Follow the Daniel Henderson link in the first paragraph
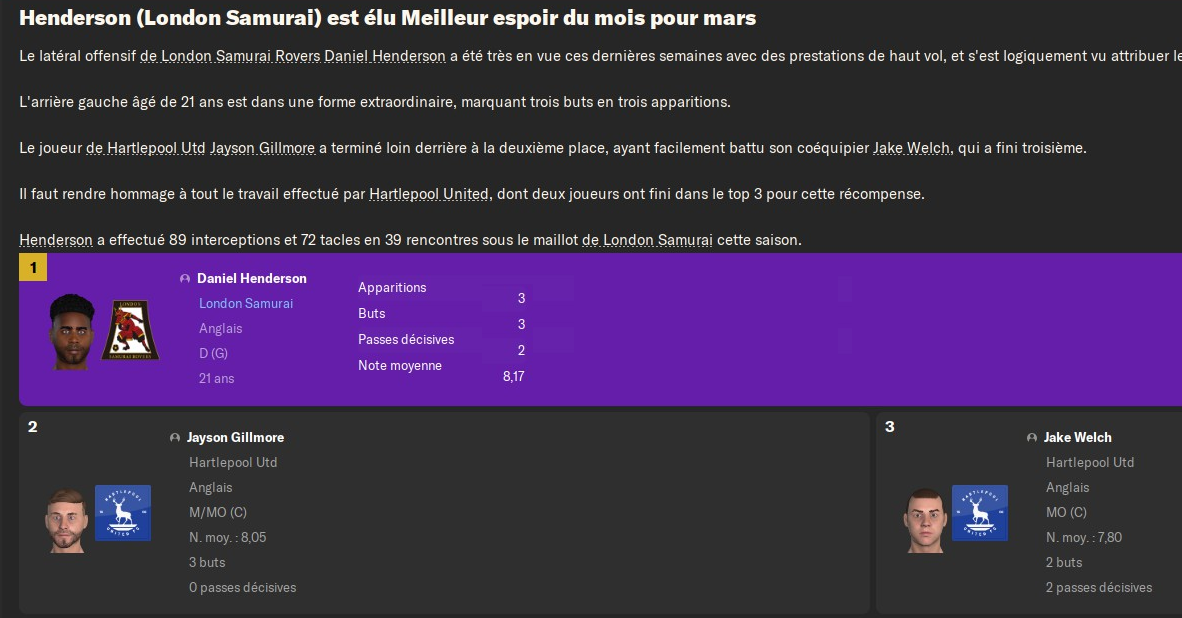The image size is (1182, 618). point(386,56)
